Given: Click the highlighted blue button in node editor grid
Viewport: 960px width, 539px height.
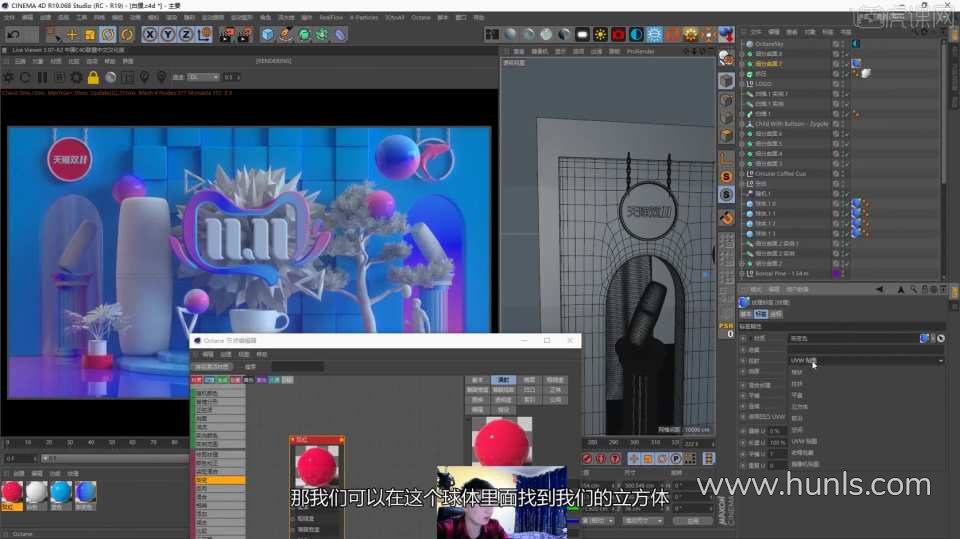Looking at the screenshot, I should tap(503, 380).
